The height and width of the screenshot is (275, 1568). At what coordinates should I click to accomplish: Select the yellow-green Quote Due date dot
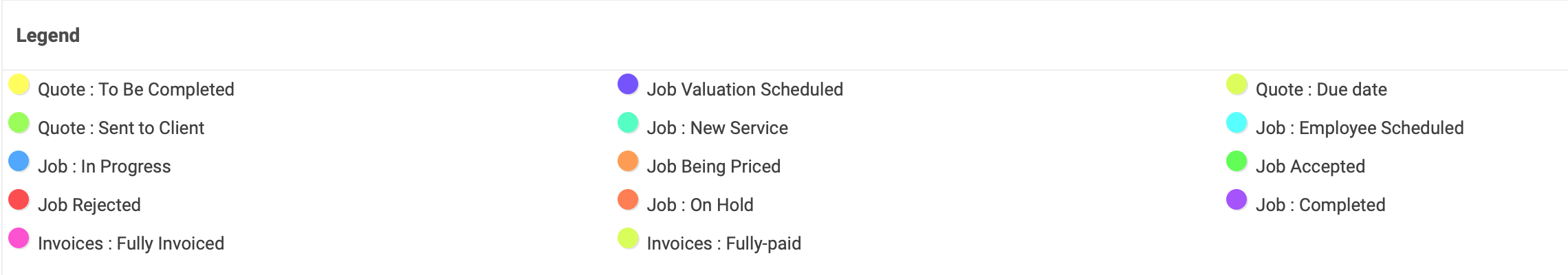pos(1237,85)
